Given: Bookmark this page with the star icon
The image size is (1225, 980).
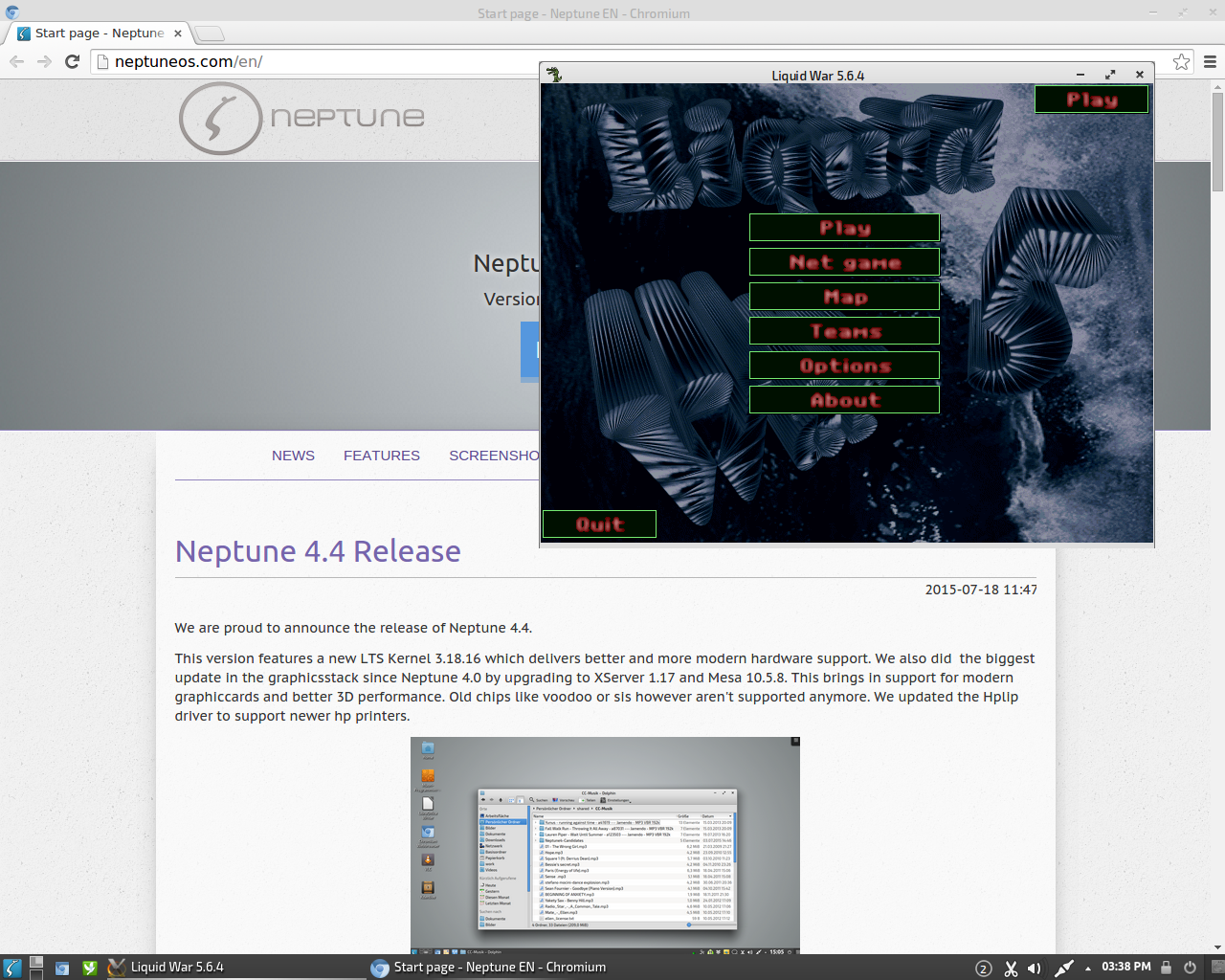Looking at the screenshot, I should pyautogui.click(x=1182, y=61).
